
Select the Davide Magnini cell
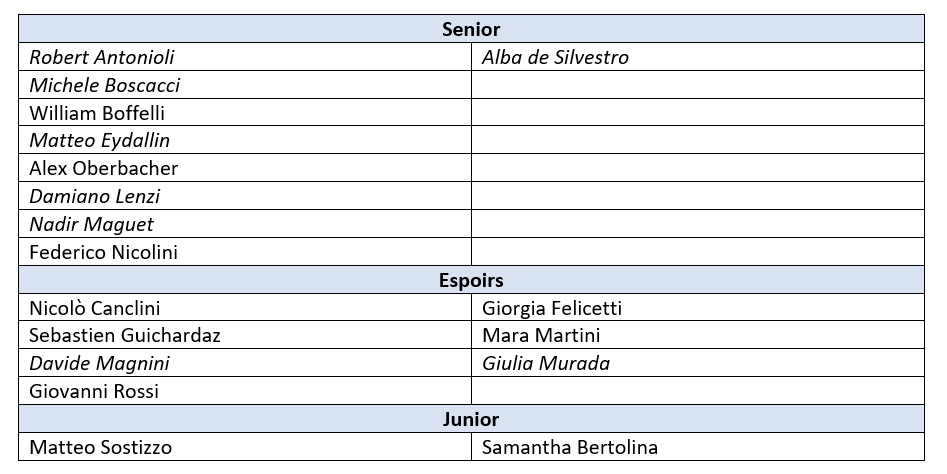point(245,363)
